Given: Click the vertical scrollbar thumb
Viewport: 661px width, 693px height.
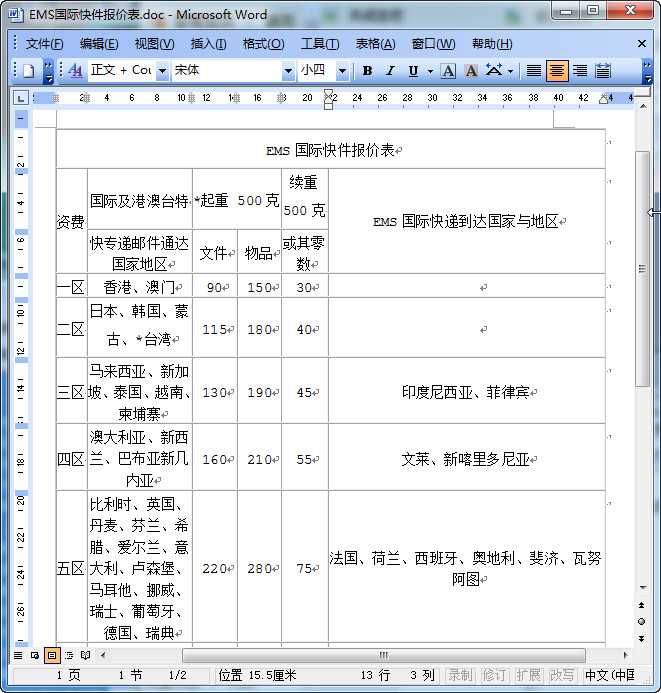Looking at the screenshot, I should (642, 269).
